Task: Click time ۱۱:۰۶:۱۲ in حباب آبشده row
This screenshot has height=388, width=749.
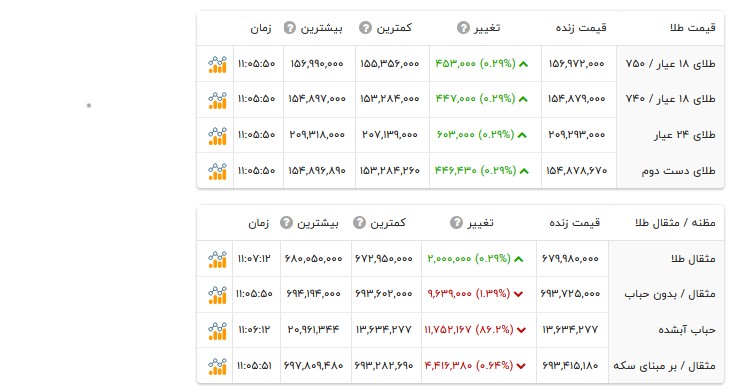Action: [x=254, y=330]
